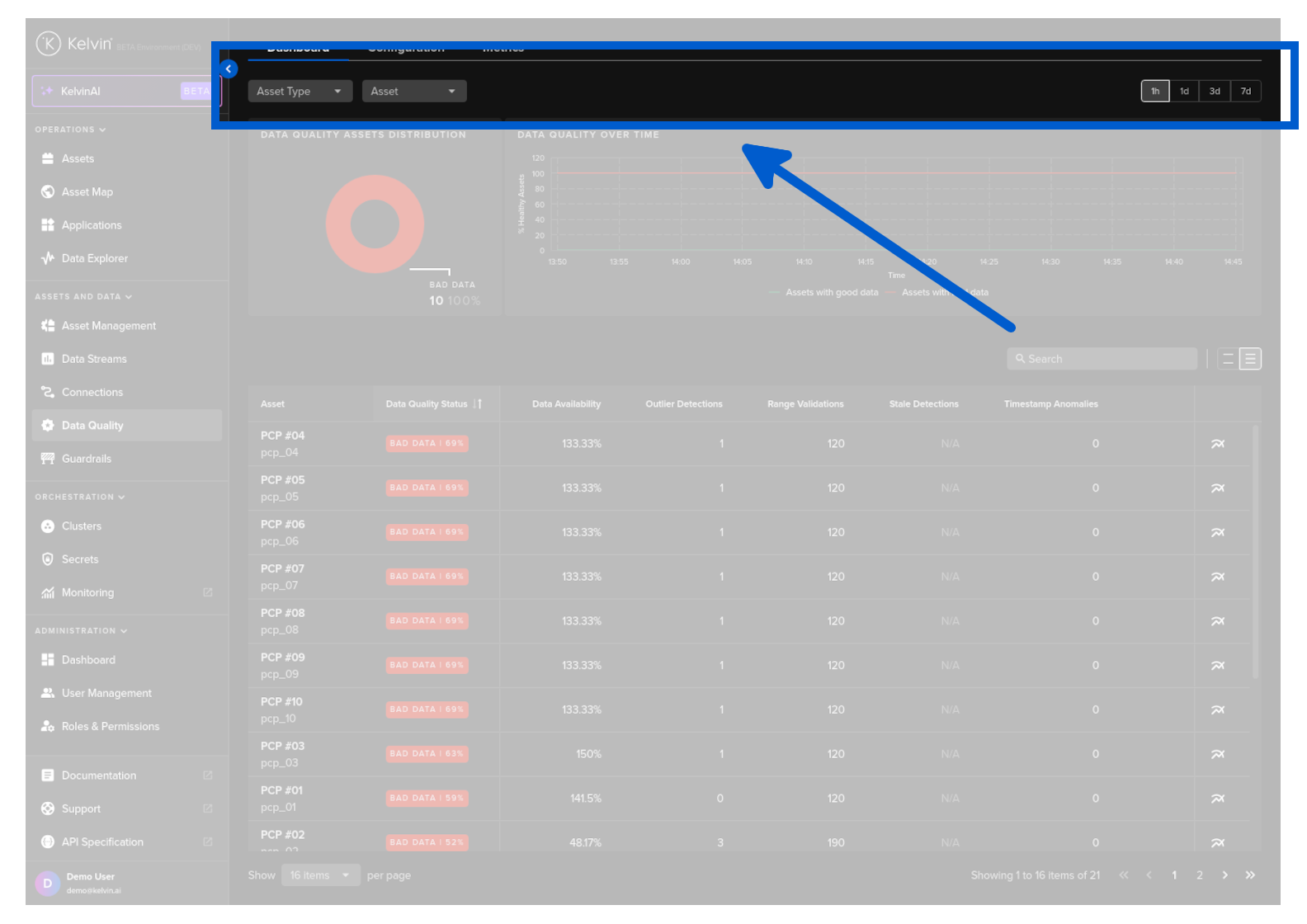Image resolution: width=1307 pixels, height=924 pixels.
Task: Select the 1d time range
Action: 1184,92
